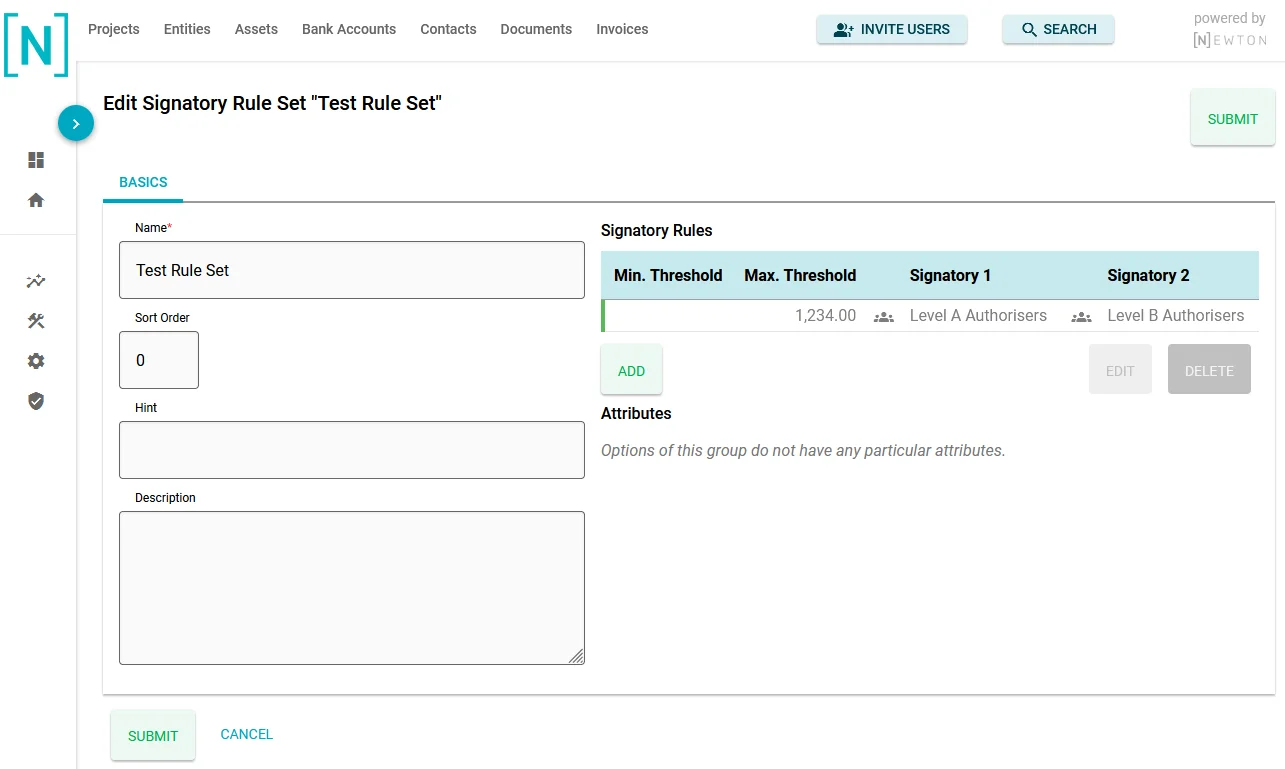Click the Min. Threshold column header
The width and height of the screenshot is (1285, 769).
click(x=668, y=276)
